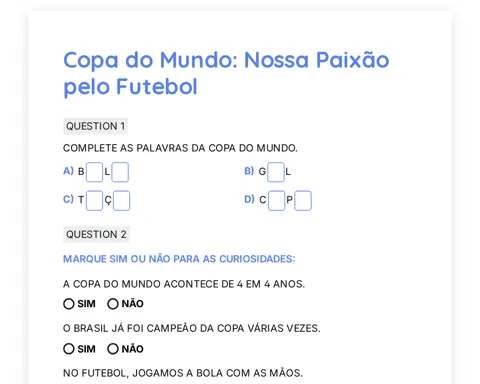Click the Copa do Mundo worksheet title
The width and height of the screenshot is (480, 384).
[x=226, y=73]
